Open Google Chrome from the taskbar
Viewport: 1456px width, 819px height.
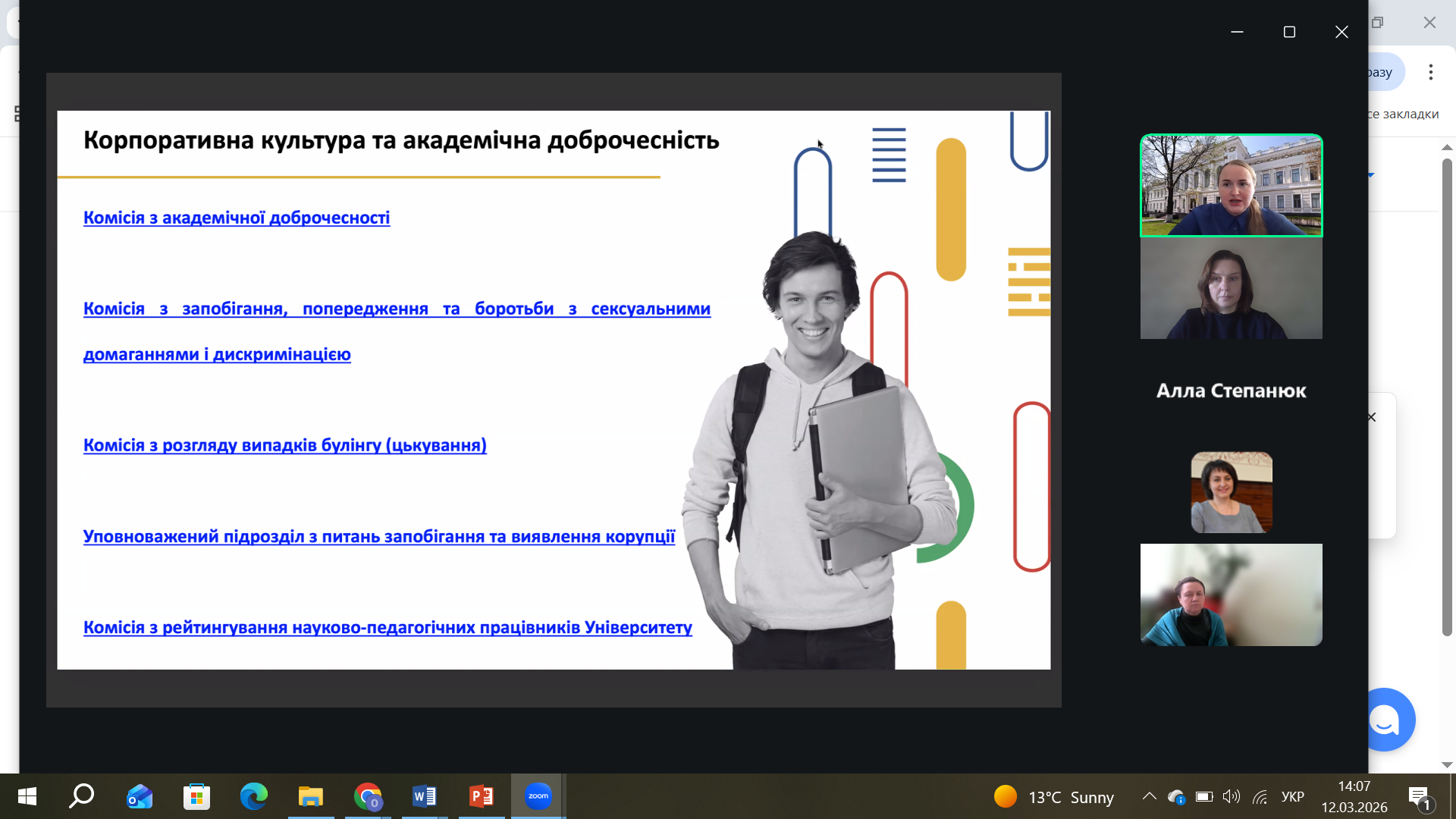coord(368,796)
